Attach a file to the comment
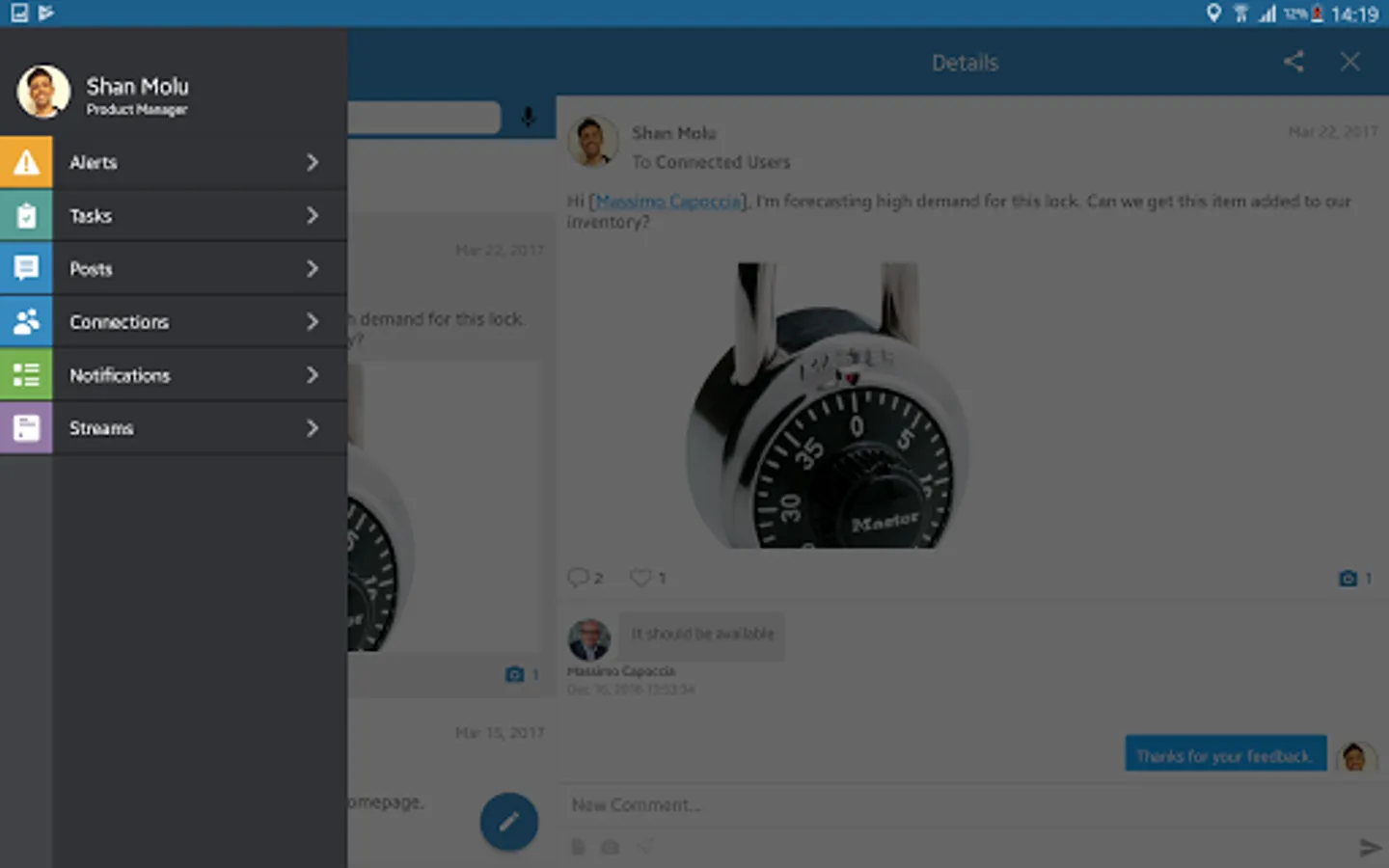The width and height of the screenshot is (1389, 868). click(x=578, y=847)
